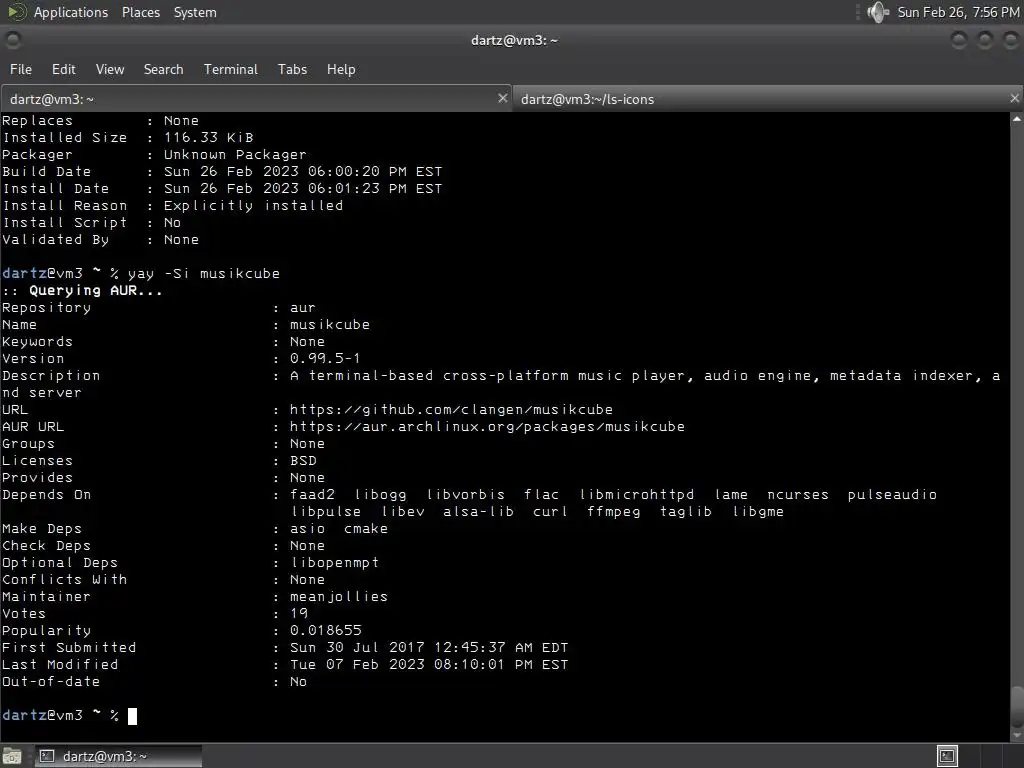The width and height of the screenshot is (1024, 768).
Task: Click the 'Explicitly installed' text
Action: [x=253, y=206]
